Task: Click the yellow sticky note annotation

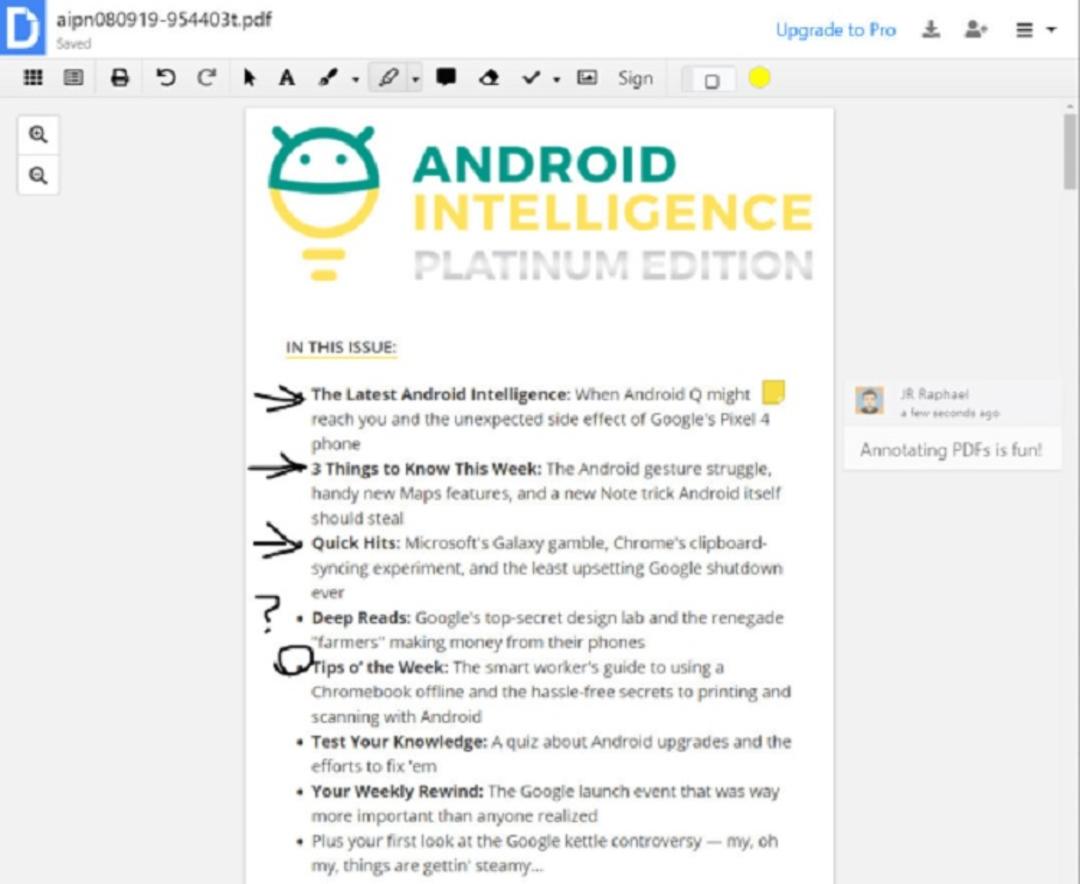Action: point(773,393)
